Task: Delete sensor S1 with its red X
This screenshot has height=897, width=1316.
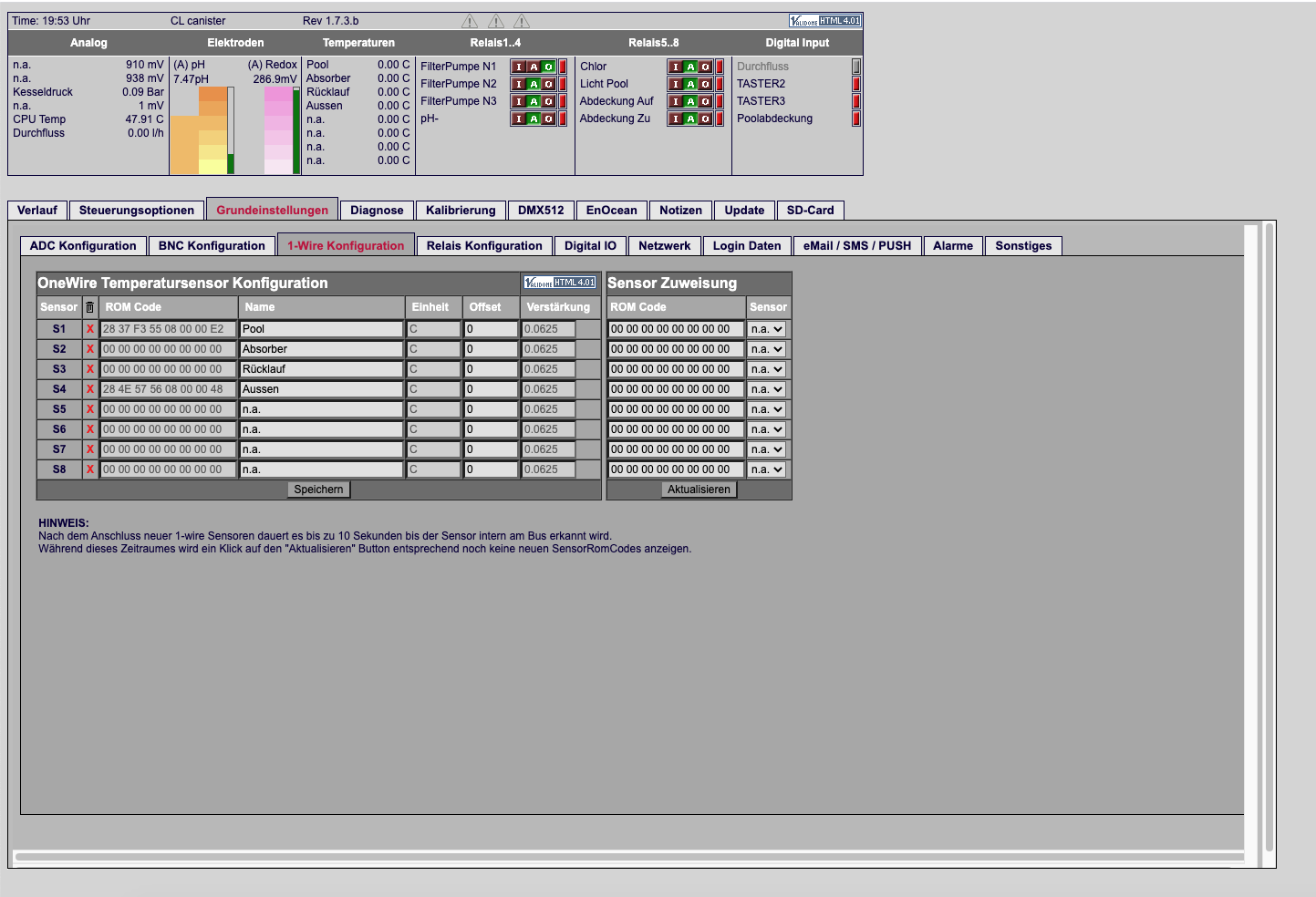Action: point(90,329)
